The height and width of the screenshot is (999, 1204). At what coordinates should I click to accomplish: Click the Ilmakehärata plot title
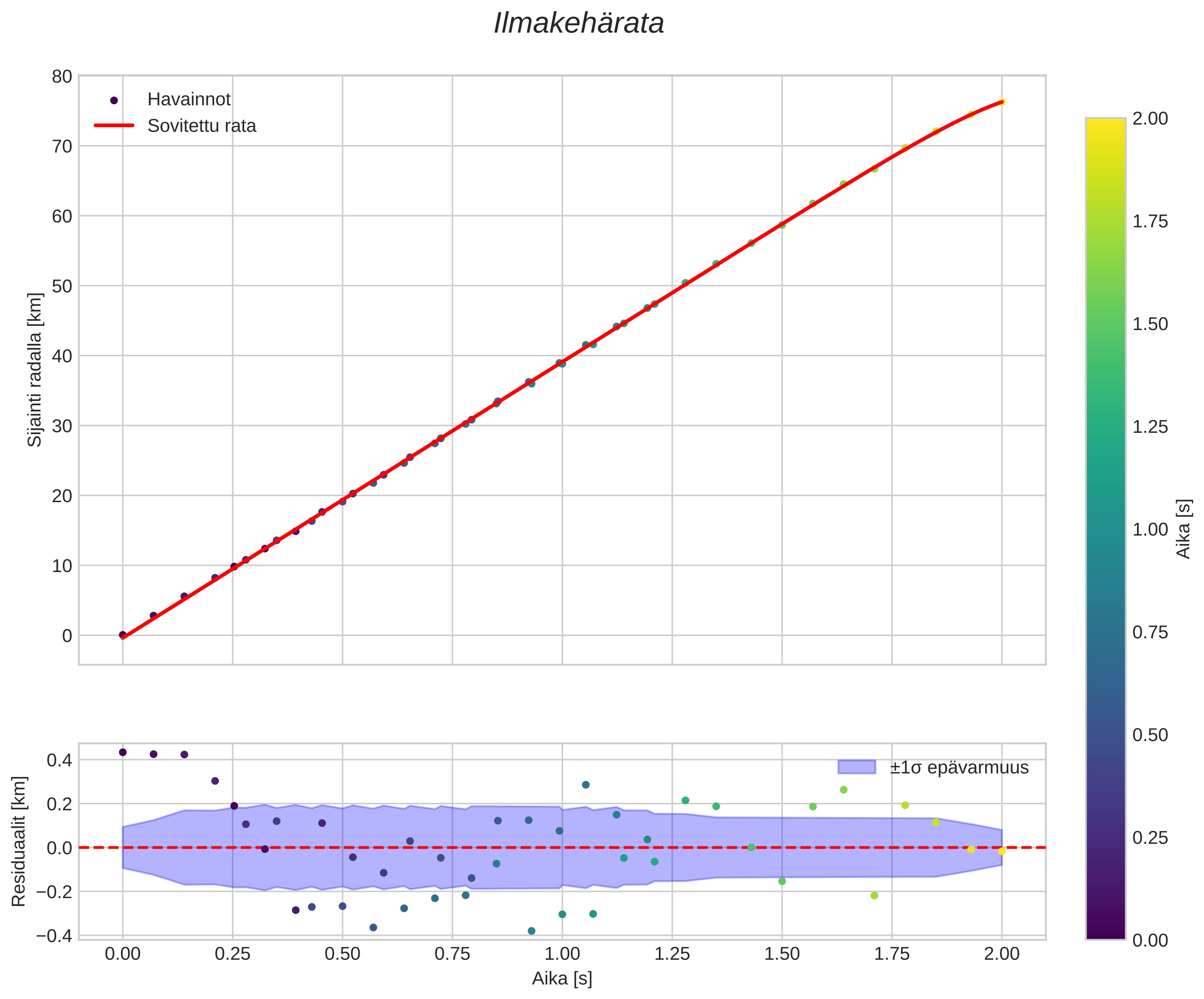tap(578, 24)
